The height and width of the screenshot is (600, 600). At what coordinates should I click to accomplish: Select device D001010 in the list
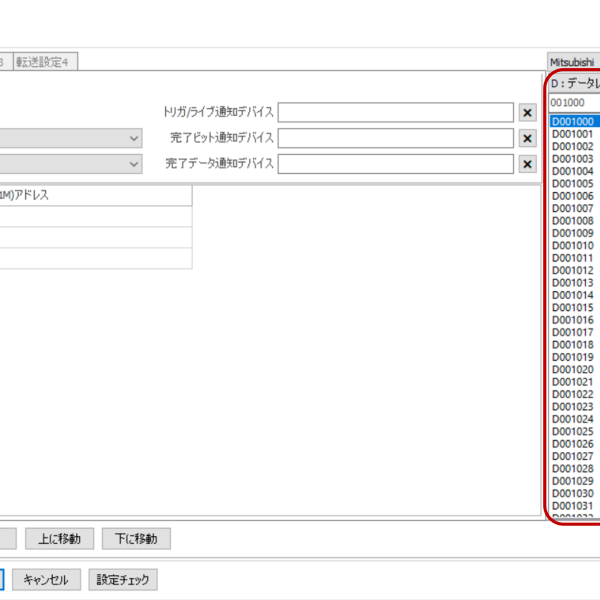tap(573, 245)
